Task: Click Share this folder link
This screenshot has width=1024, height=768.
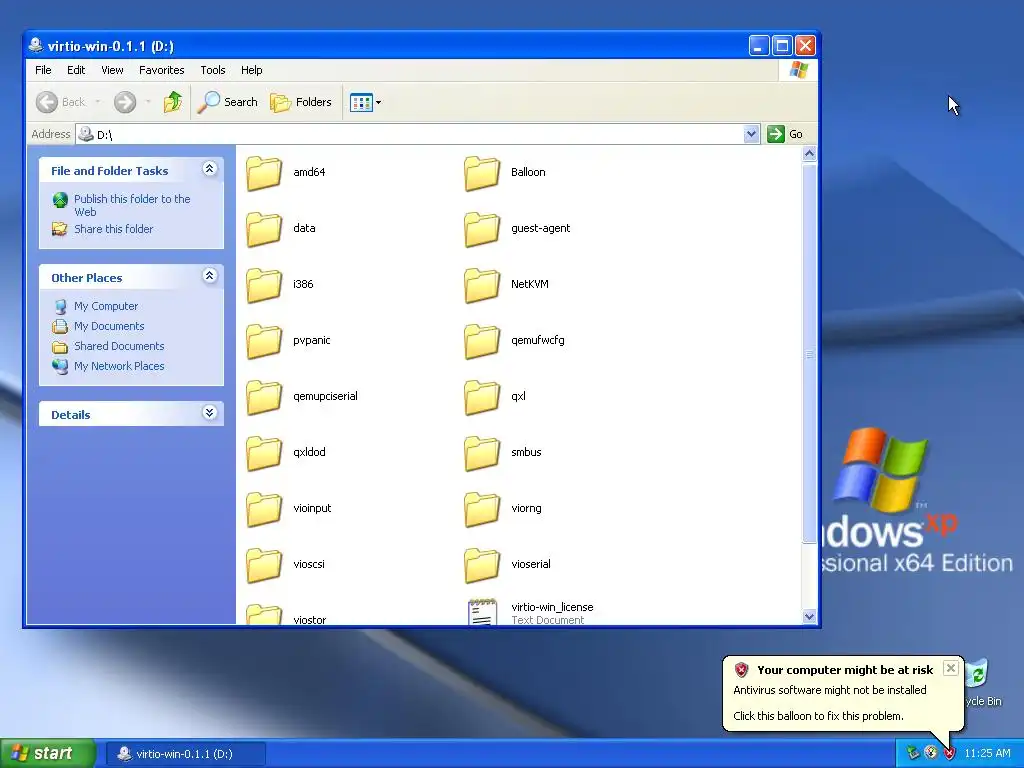Action: click(114, 229)
